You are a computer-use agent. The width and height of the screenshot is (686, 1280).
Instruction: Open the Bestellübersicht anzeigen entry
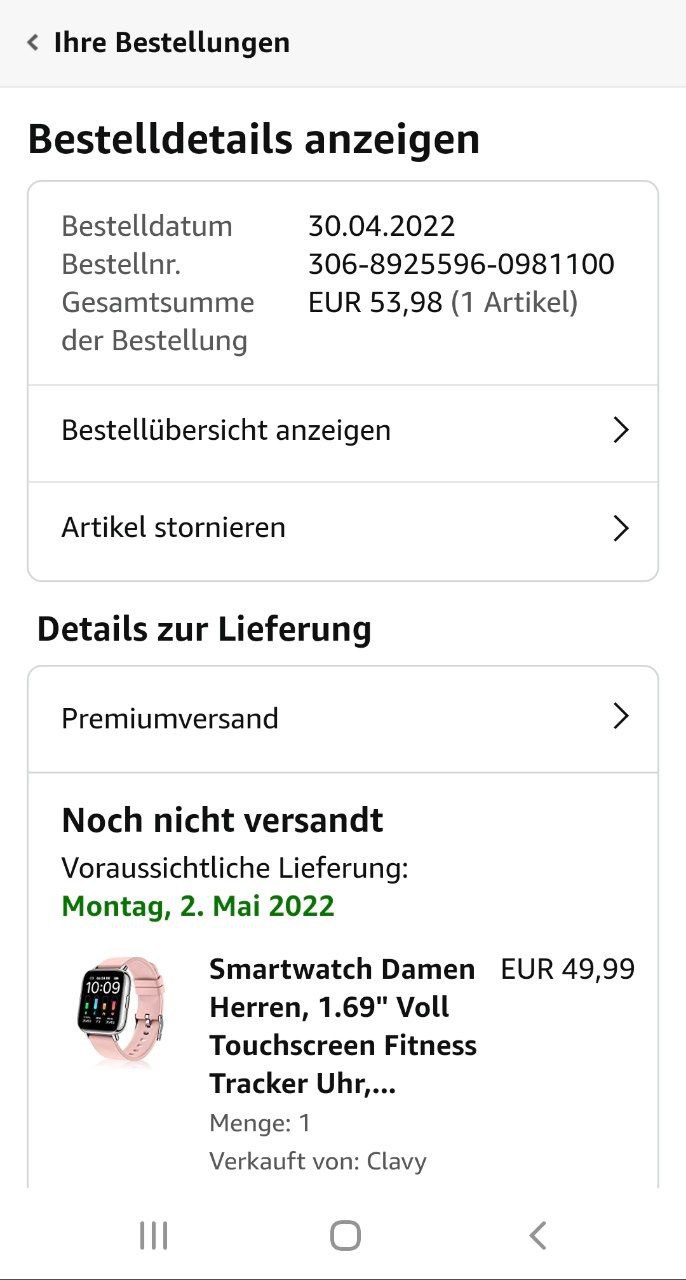pyautogui.click(x=343, y=433)
